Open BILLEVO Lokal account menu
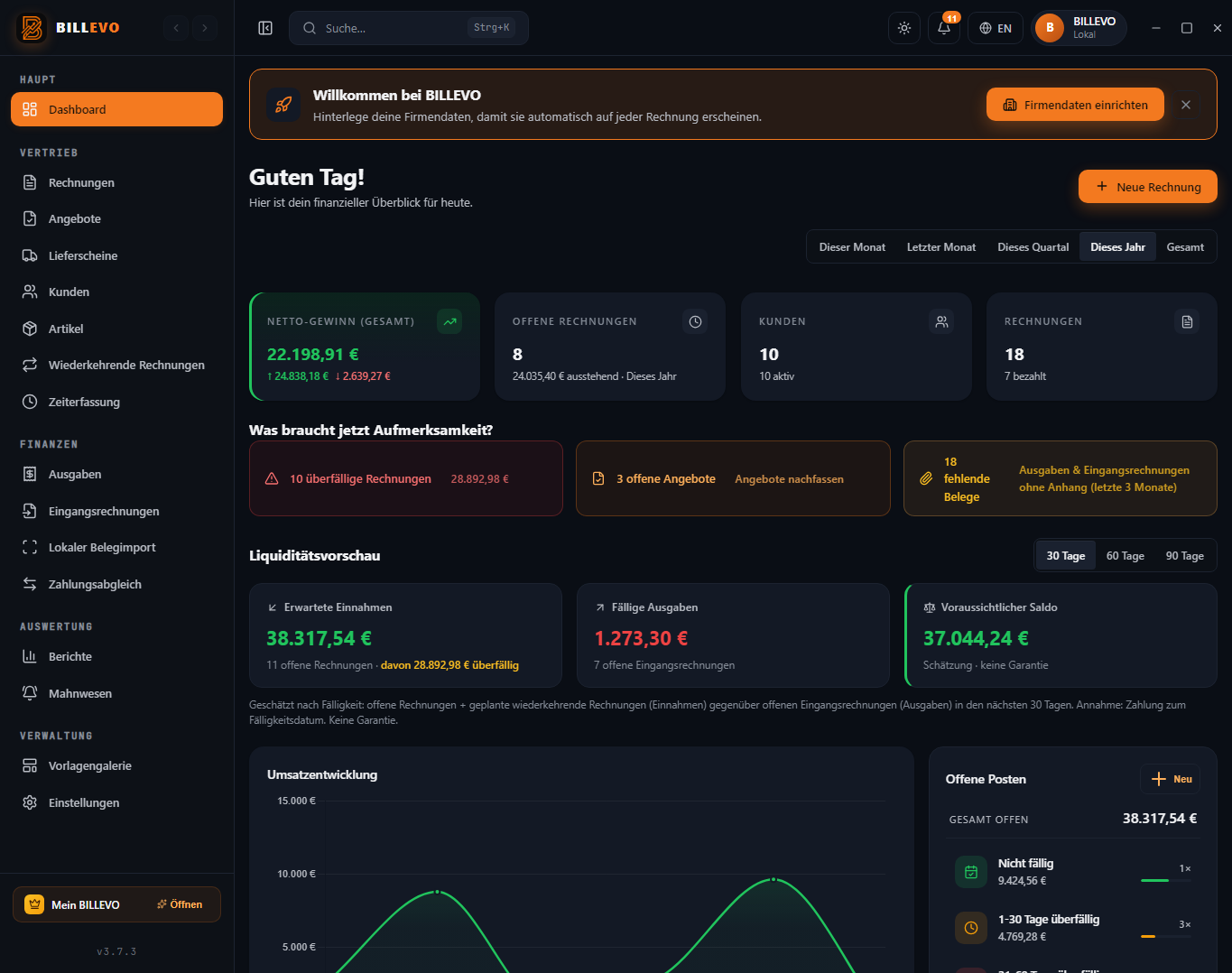1232x973 pixels. 1079,28
